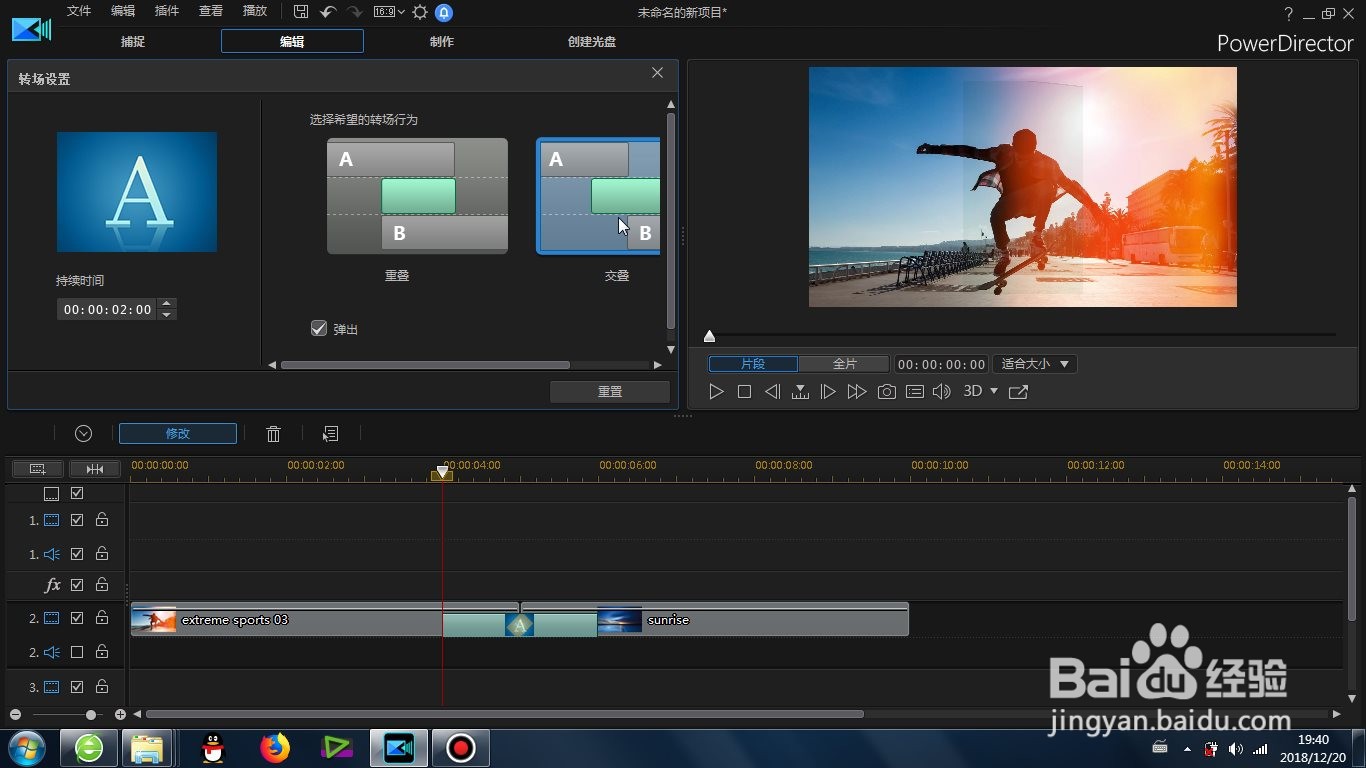The height and width of the screenshot is (768, 1366).
Task: Open the 编辑 menu
Action: 123,11
